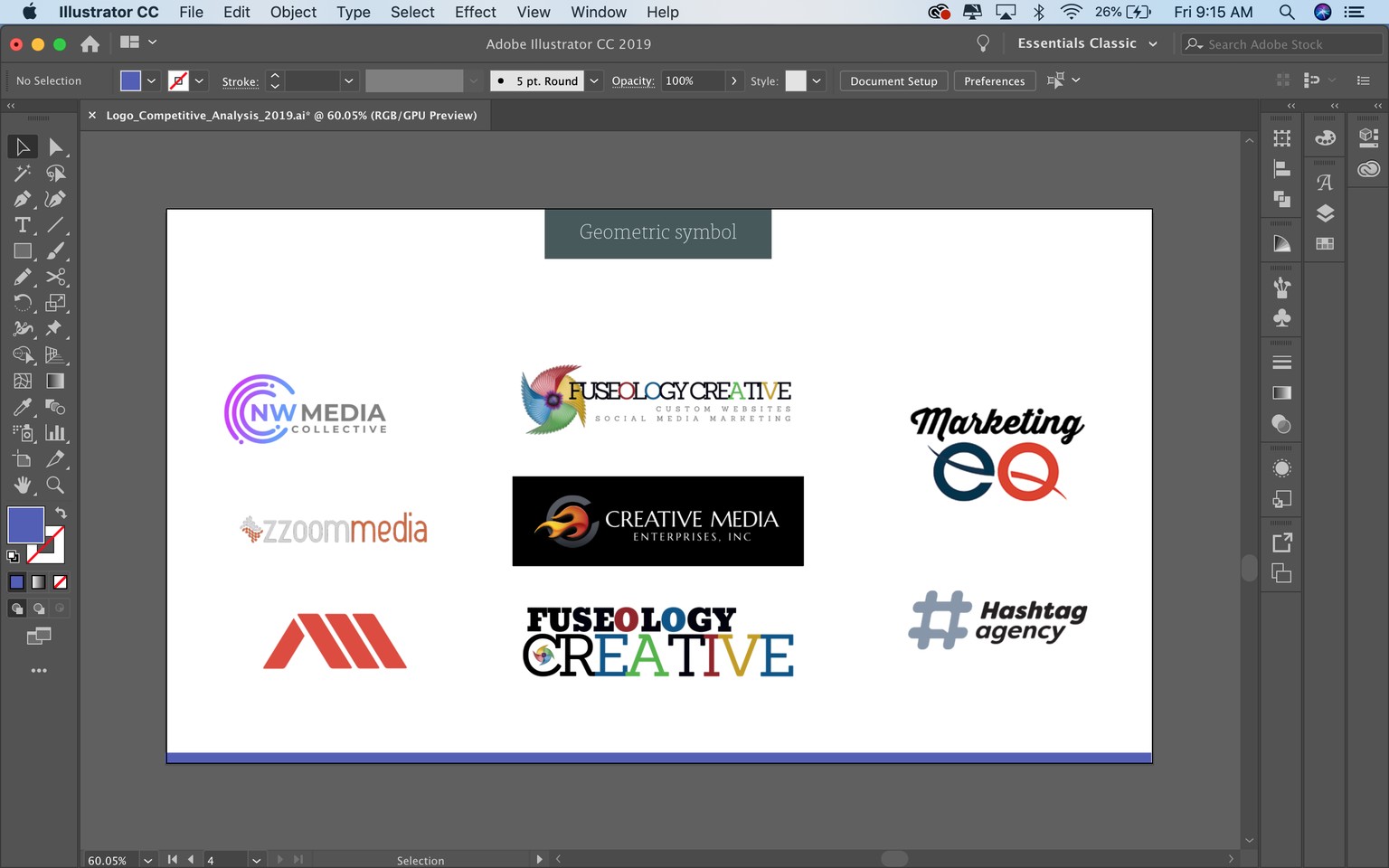
Task: Select the Type tool
Action: tap(23, 225)
